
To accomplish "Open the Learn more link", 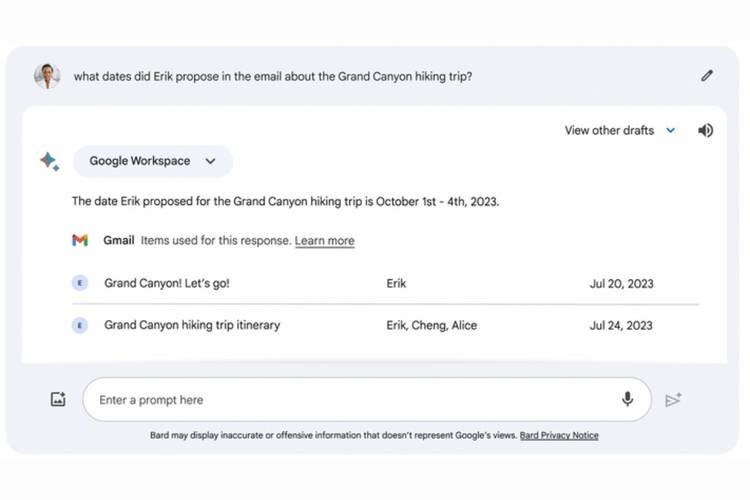I will [x=324, y=241].
